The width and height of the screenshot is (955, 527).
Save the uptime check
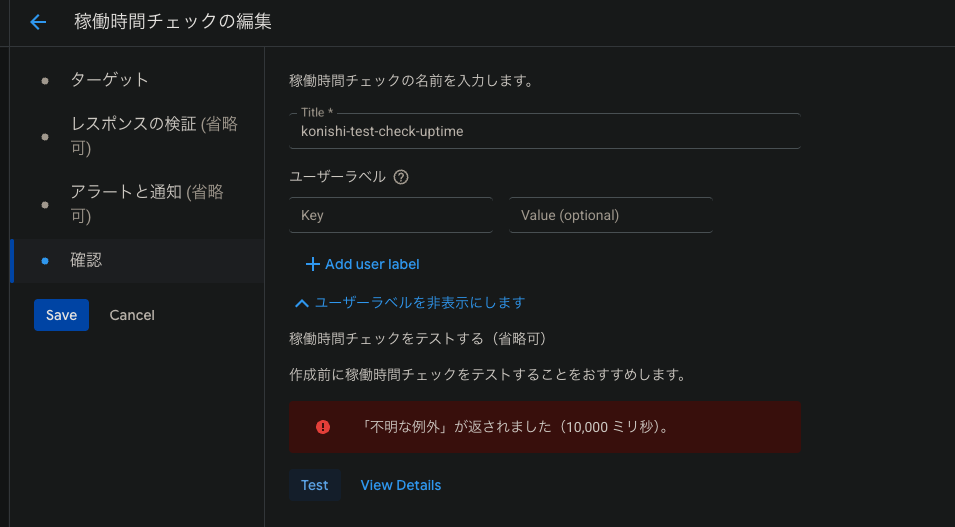coord(61,315)
